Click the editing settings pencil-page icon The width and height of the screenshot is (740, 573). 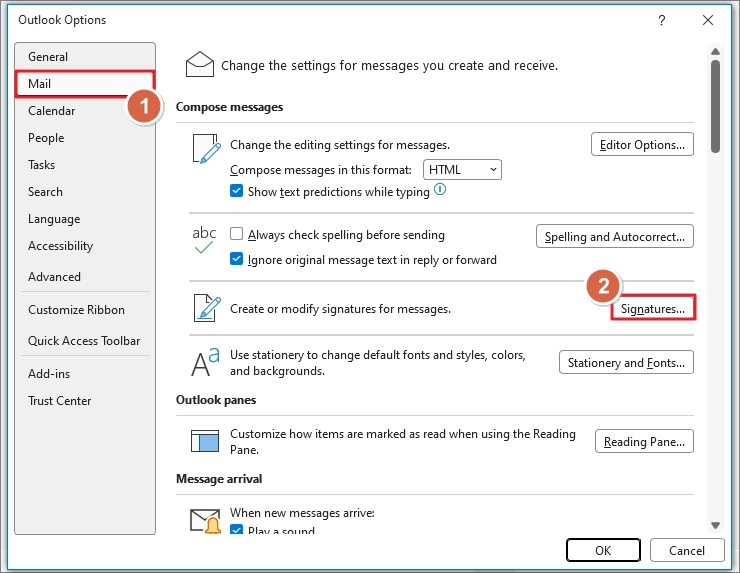[x=207, y=149]
